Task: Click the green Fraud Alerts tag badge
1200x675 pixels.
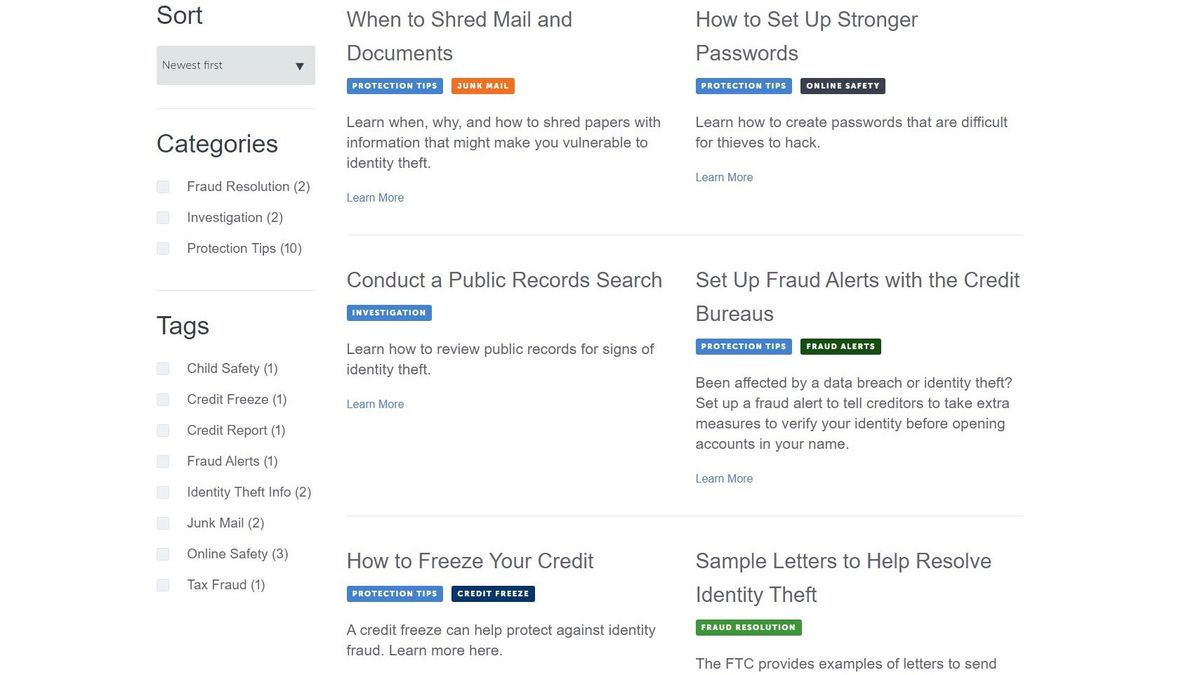Action: (840, 347)
